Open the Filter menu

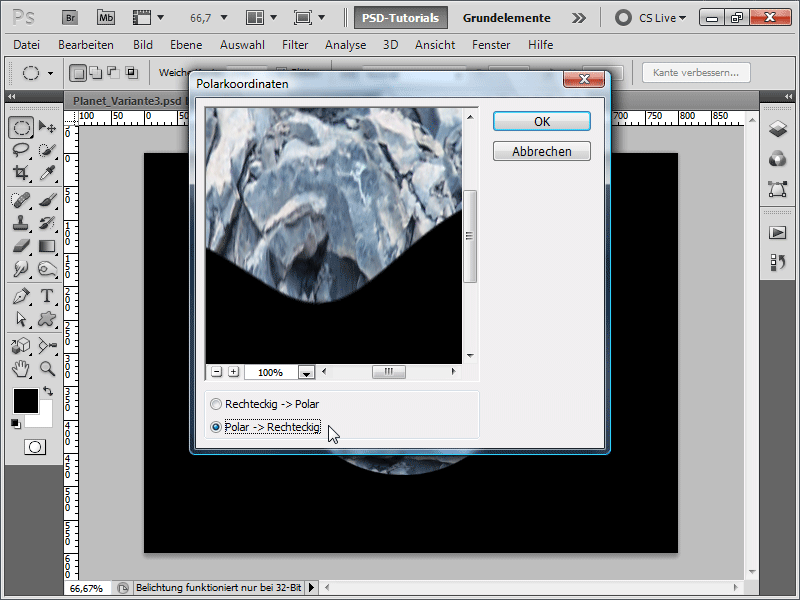295,45
